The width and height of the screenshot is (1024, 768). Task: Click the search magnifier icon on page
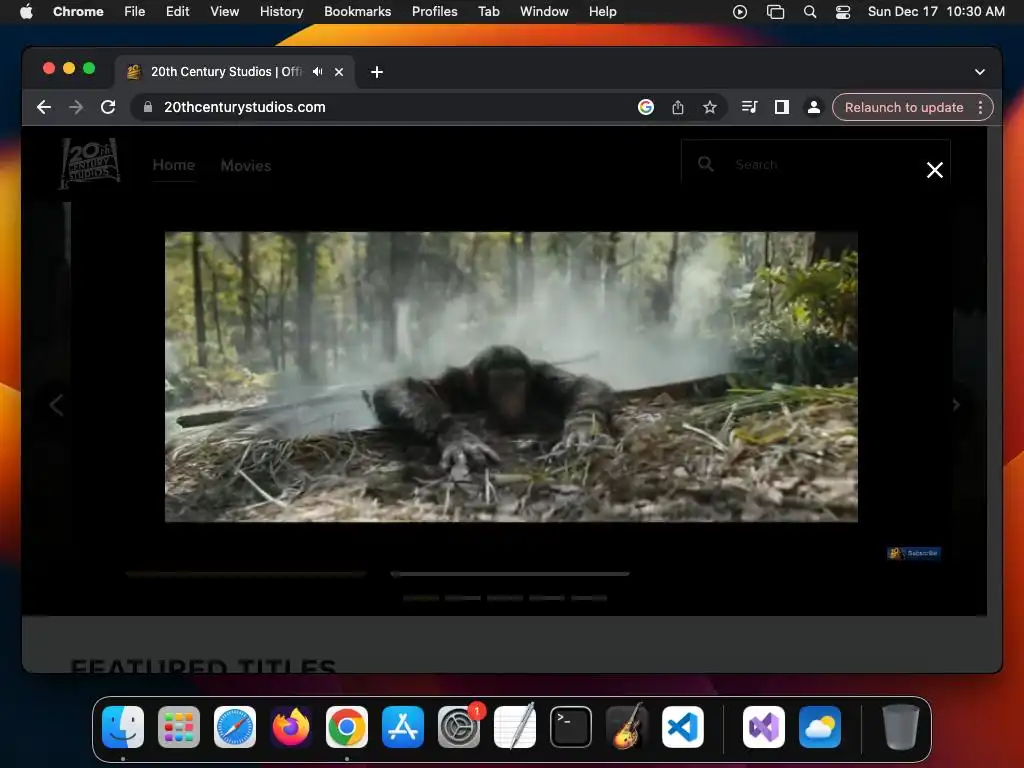[x=705, y=164]
